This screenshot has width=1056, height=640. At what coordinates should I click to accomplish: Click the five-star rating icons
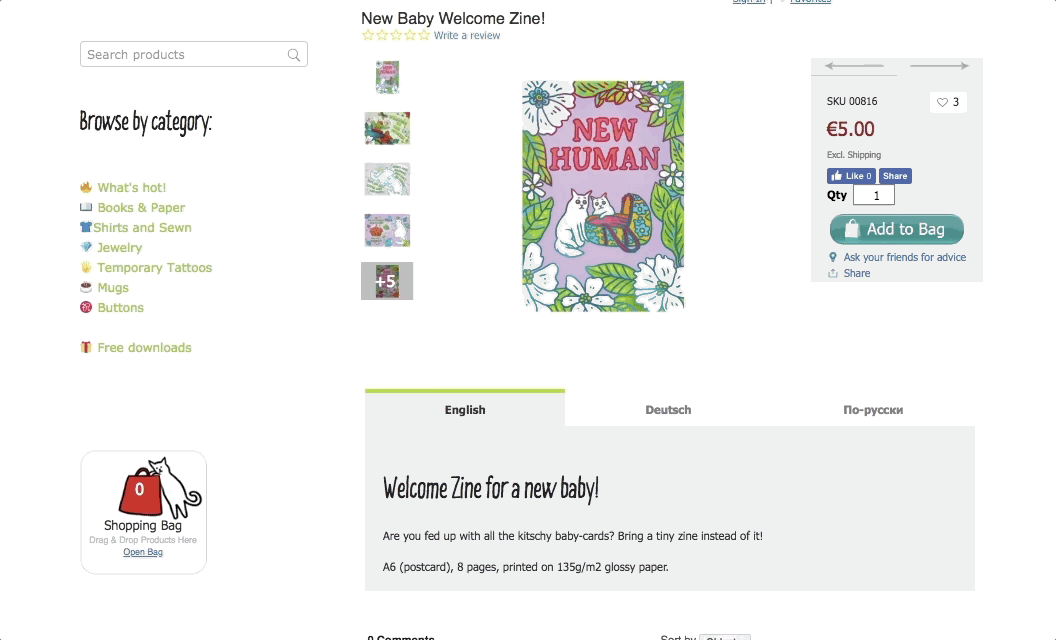click(395, 35)
